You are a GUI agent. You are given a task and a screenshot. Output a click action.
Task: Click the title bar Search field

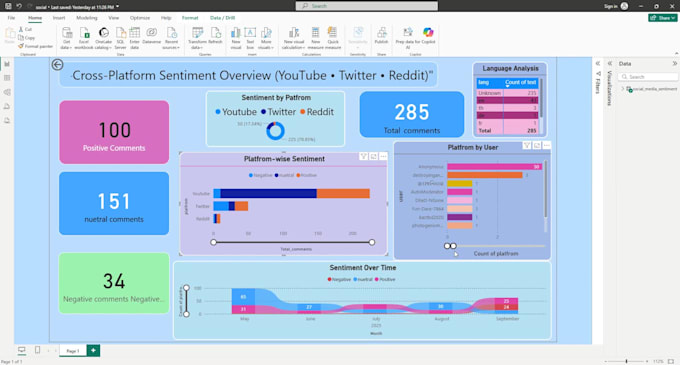pos(367,6)
